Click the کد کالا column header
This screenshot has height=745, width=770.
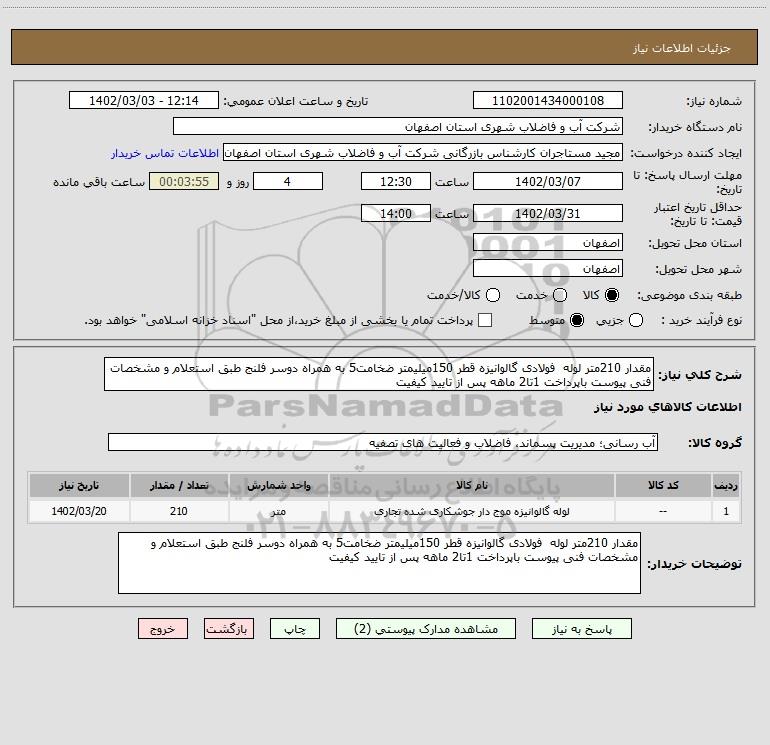[663, 485]
